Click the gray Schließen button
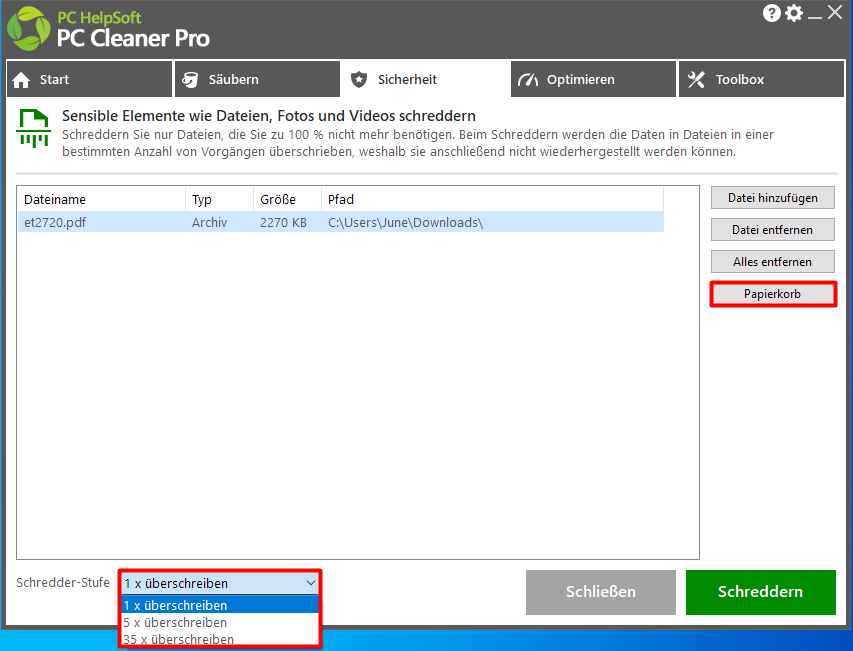The width and height of the screenshot is (853, 651). pos(601,592)
